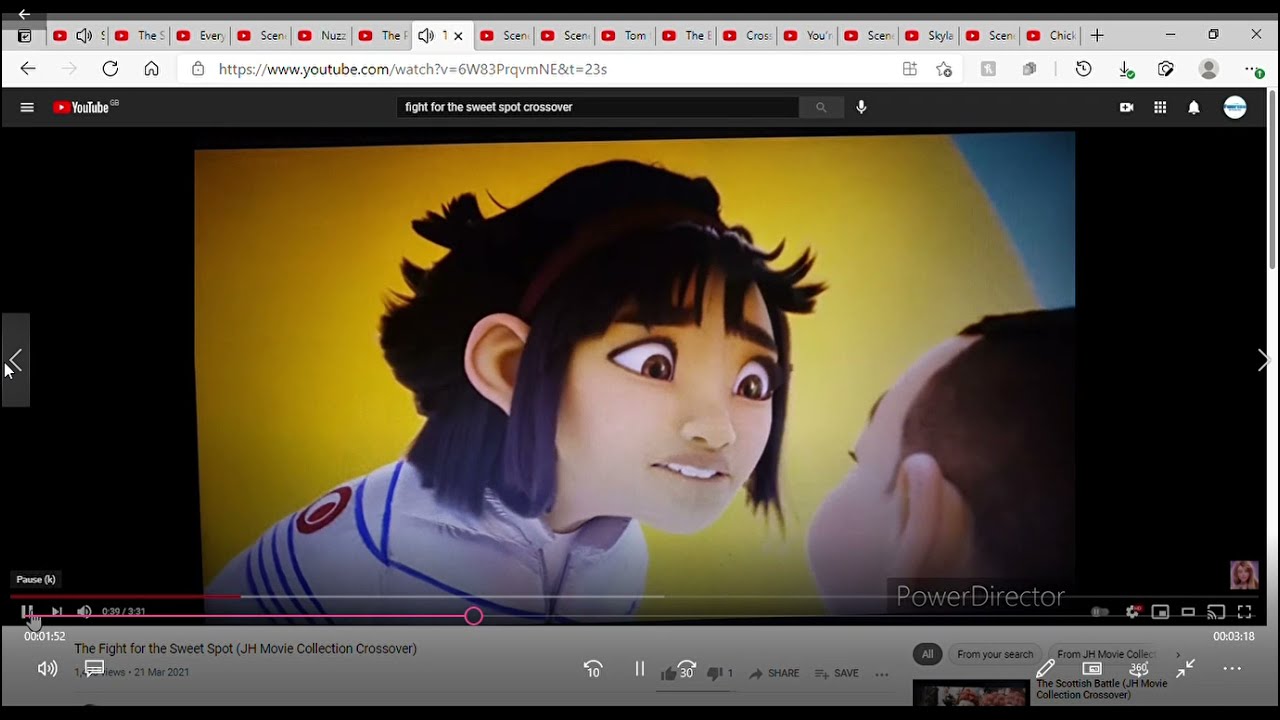Close the active audio-playing browser tab
1280x720 pixels.
(x=458, y=35)
